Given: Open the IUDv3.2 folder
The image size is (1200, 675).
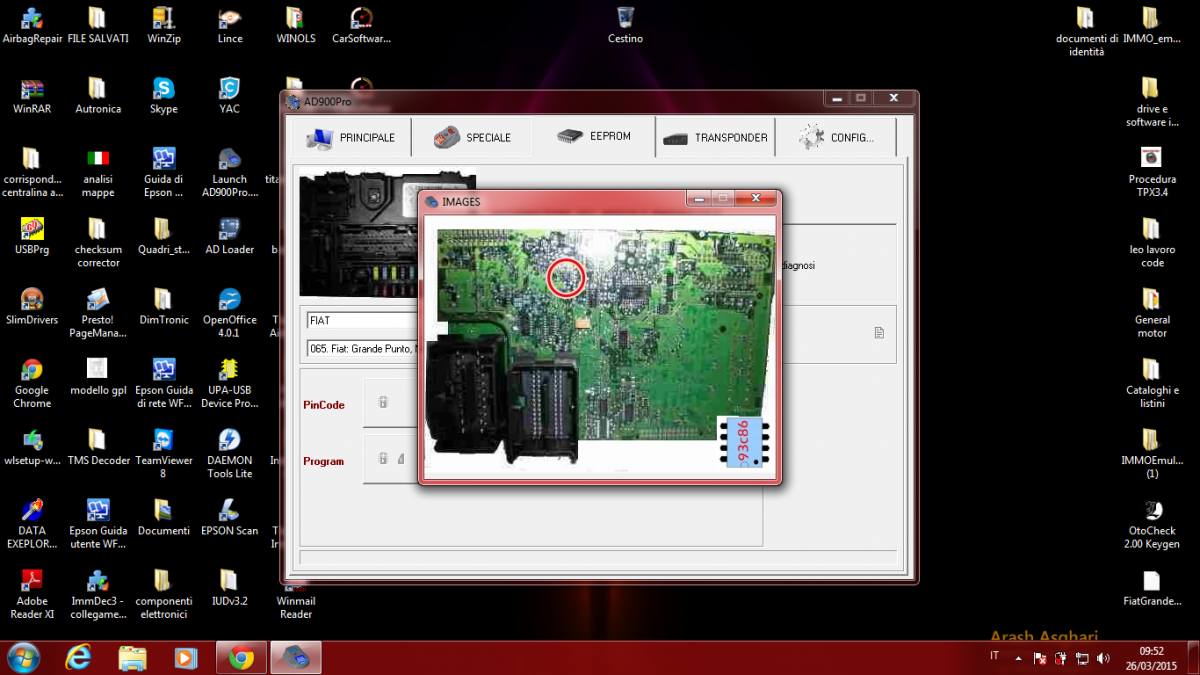Looking at the screenshot, I should pos(230,586).
